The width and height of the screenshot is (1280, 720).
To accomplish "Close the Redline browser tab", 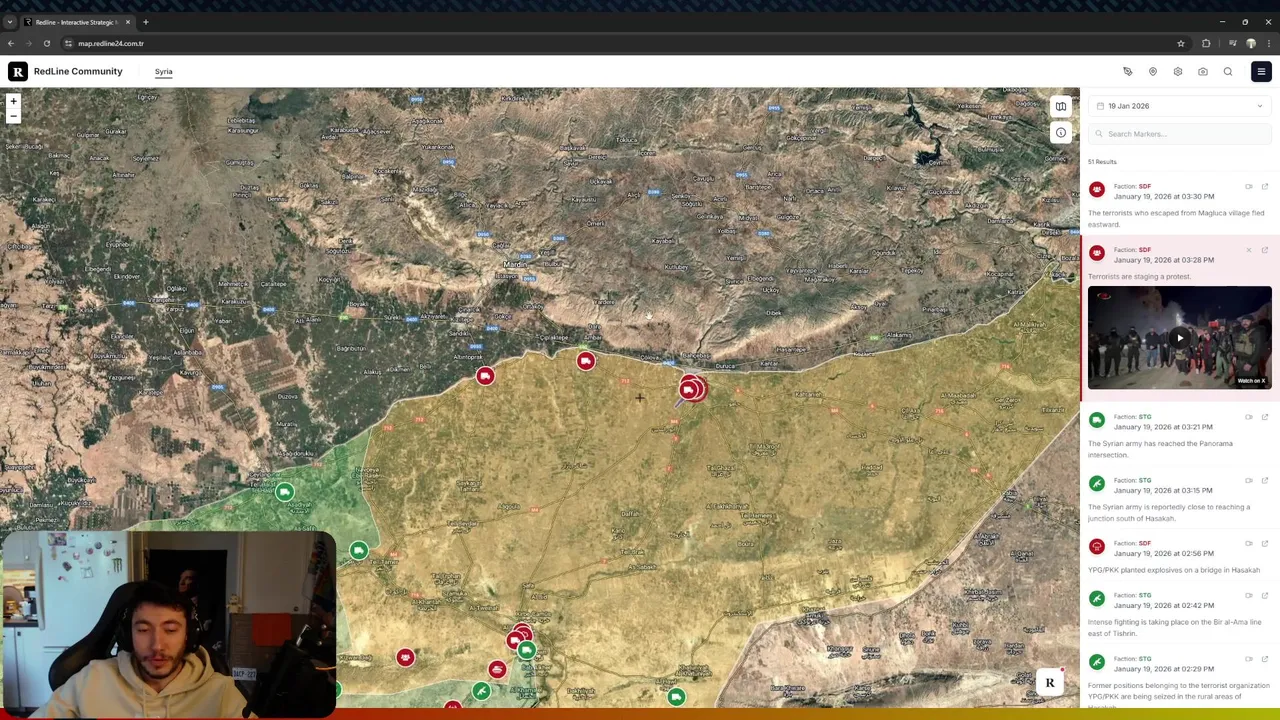I will click(127, 22).
